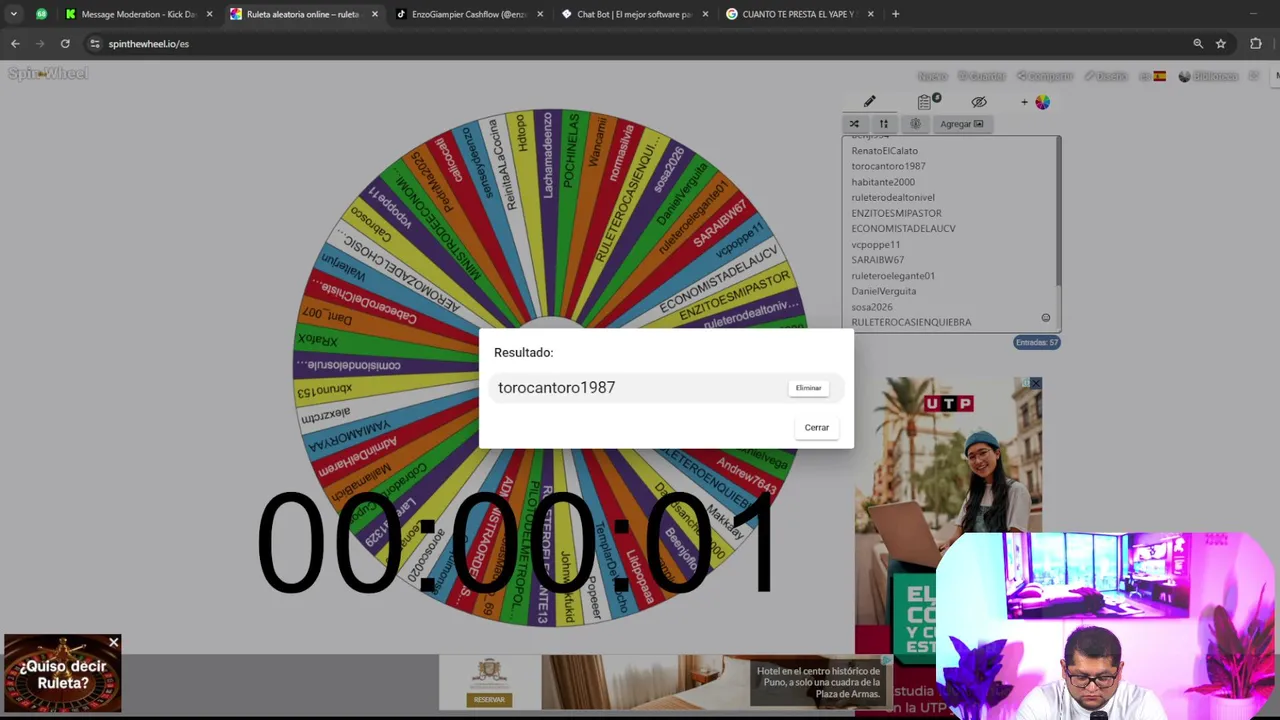The image size is (1280, 720).
Task: Open entry settings gear icon
Action: pyautogui.click(x=915, y=124)
